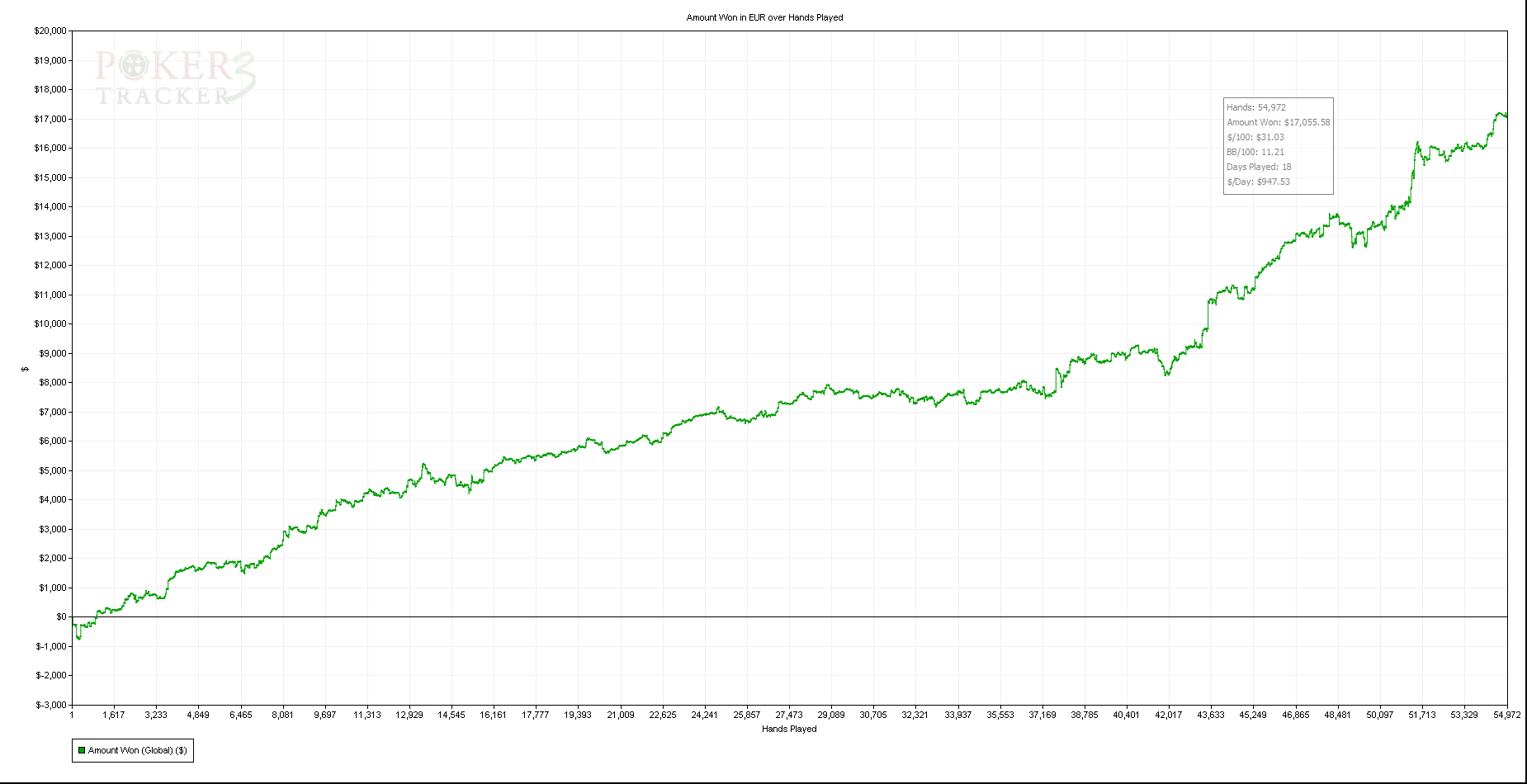Click the $9,000 y-axis label
The width and height of the screenshot is (1527, 784).
(53, 353)
